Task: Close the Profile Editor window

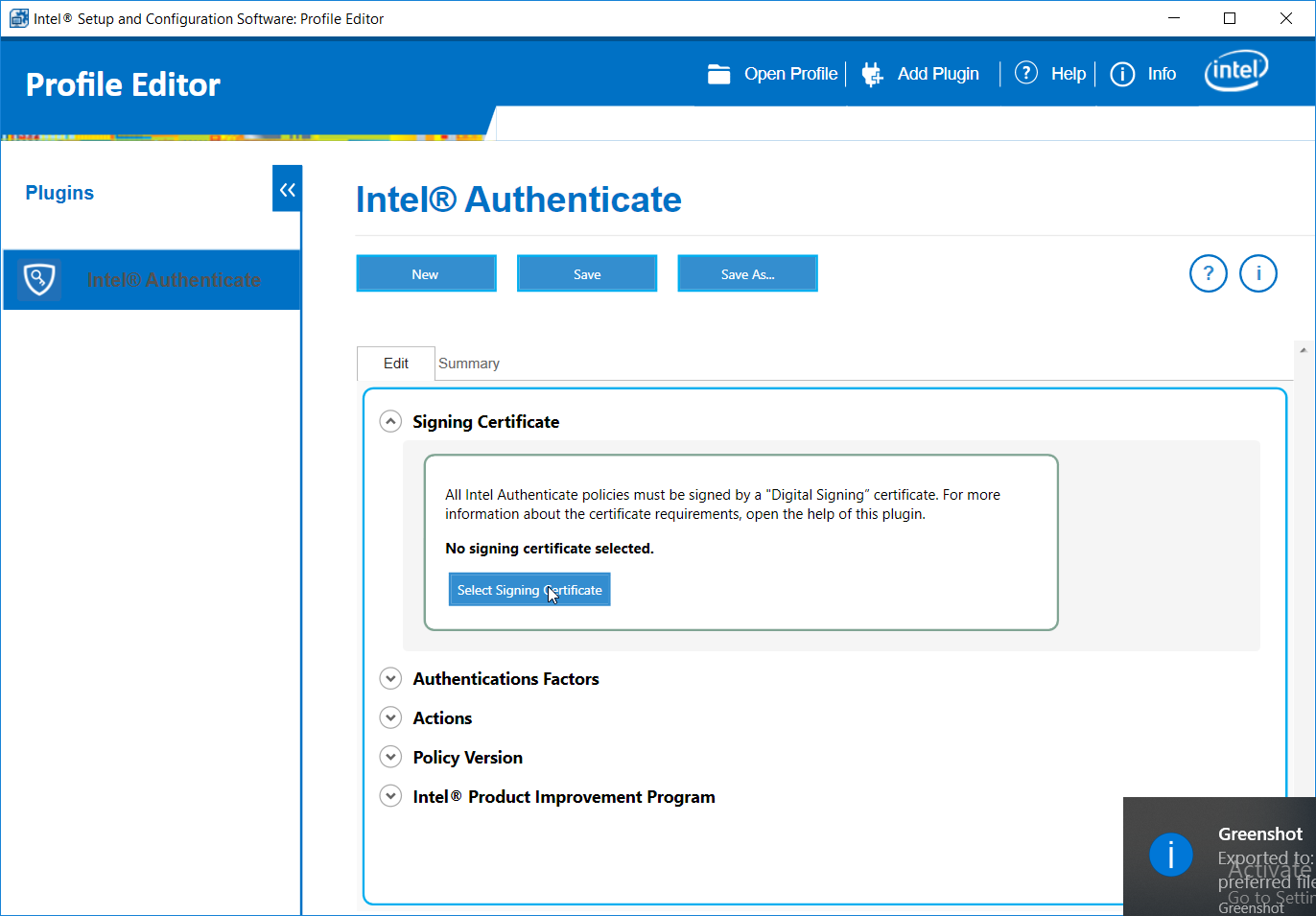Action: [1286, 18]
